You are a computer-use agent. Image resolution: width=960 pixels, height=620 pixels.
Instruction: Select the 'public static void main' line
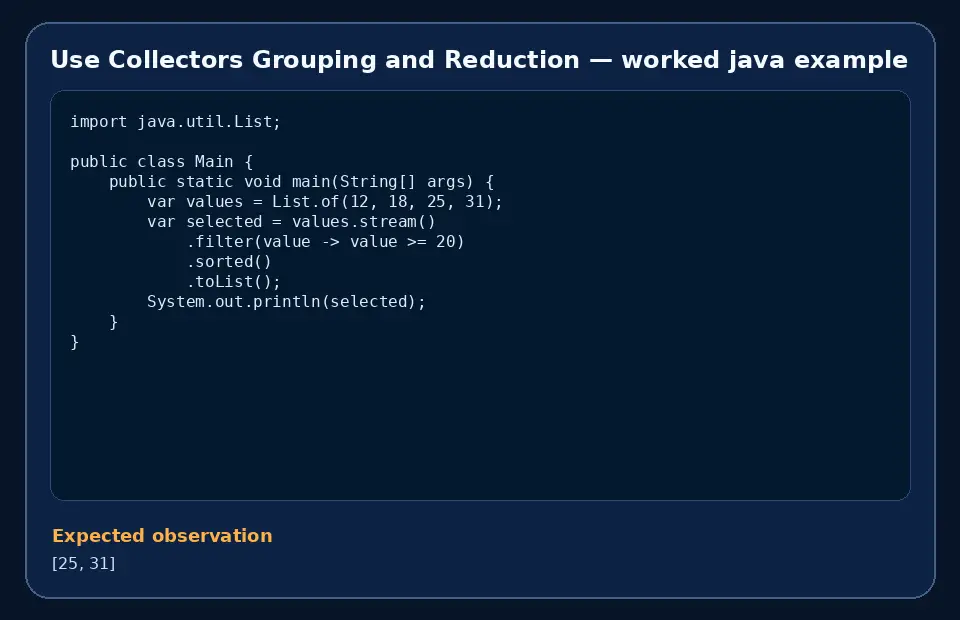301,182
